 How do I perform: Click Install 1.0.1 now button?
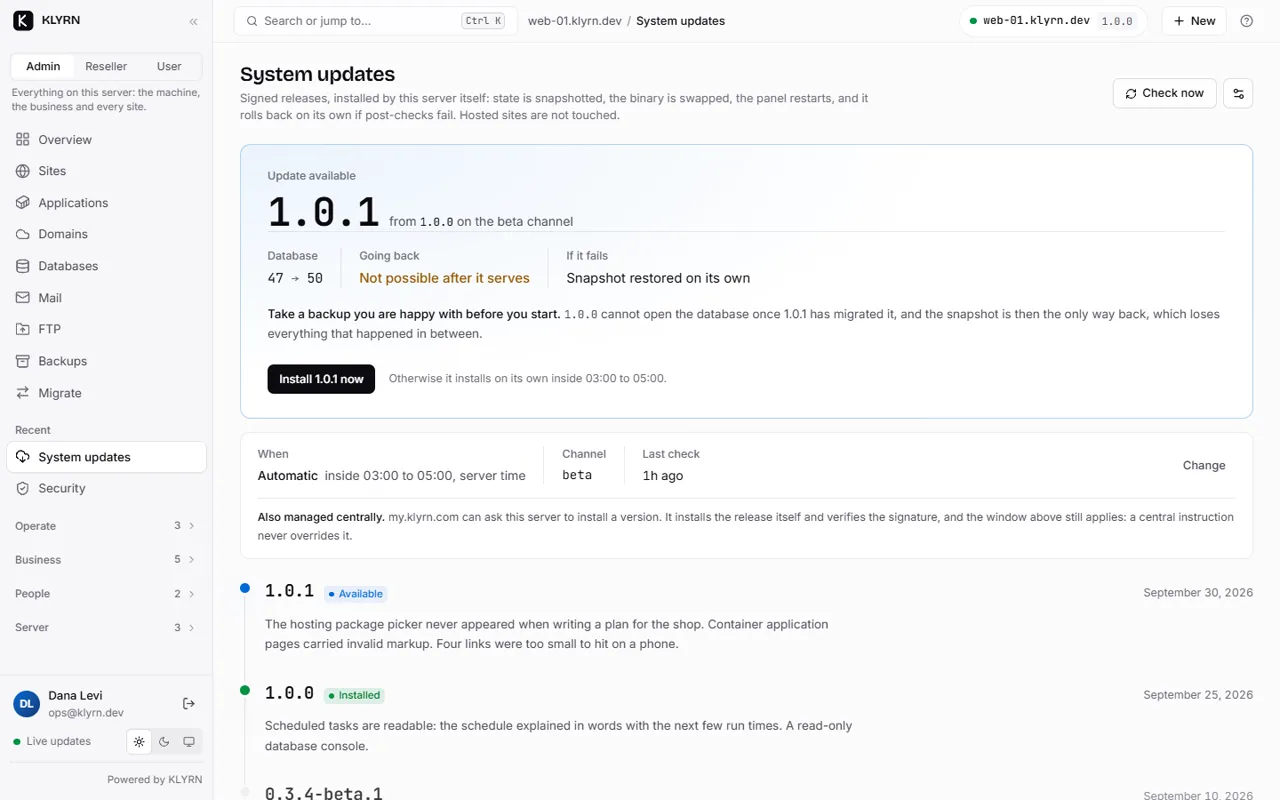click(321, 379)
